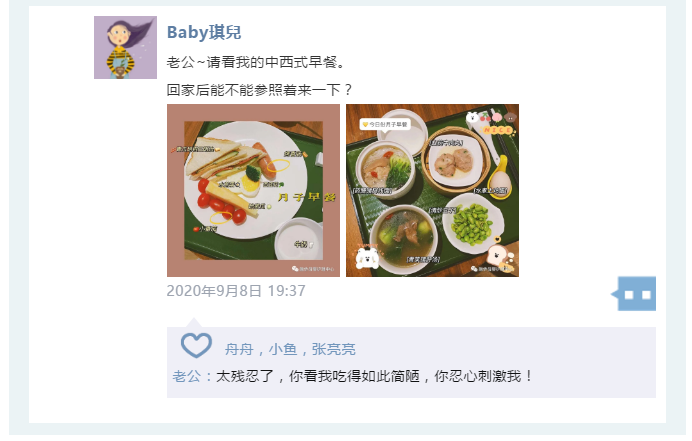This screenshot has height=441, width=692.
Task: Open 张亮亮 in the likes list
Action: point(334,350)
